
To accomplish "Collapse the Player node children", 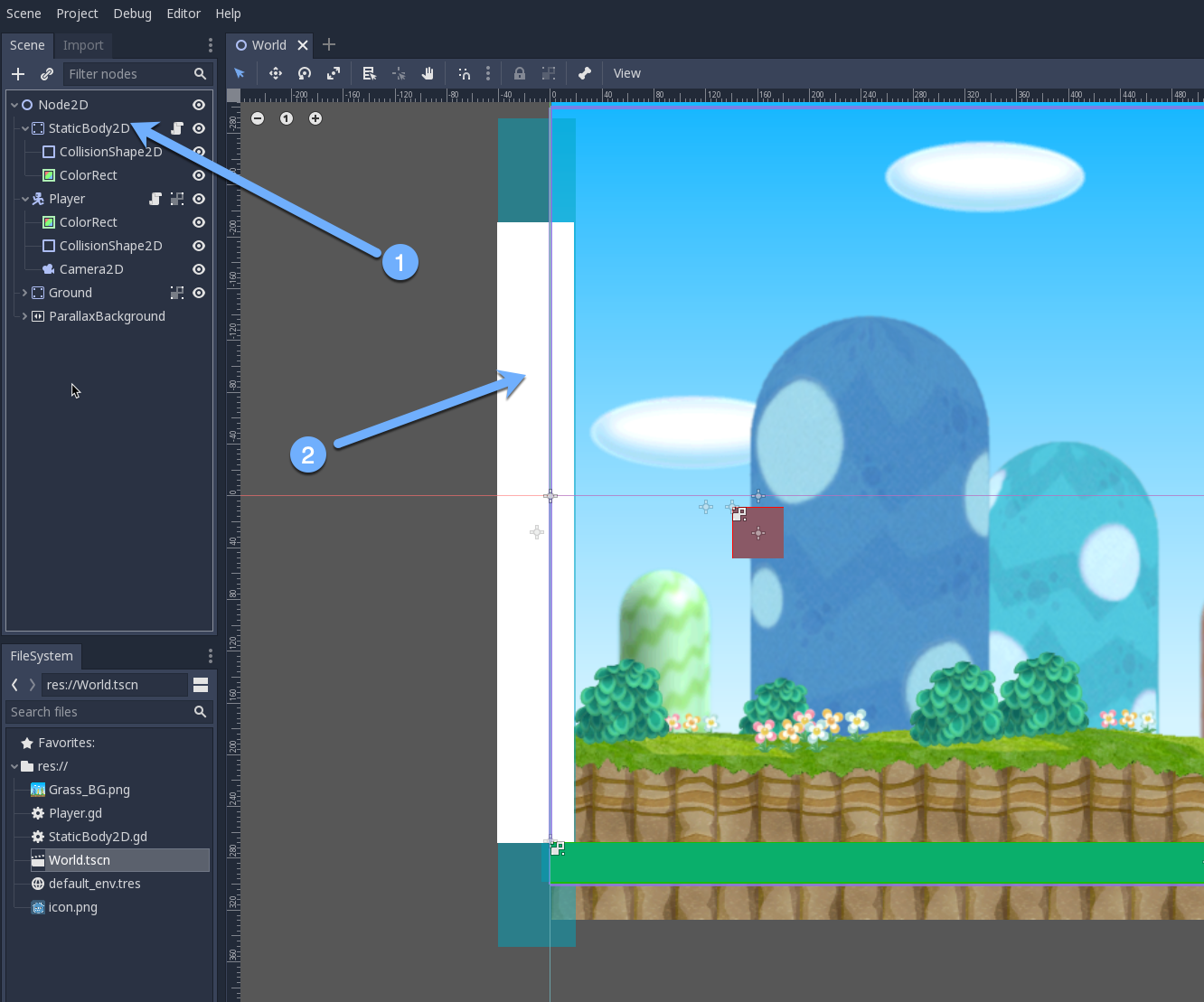I will [25, 199].
